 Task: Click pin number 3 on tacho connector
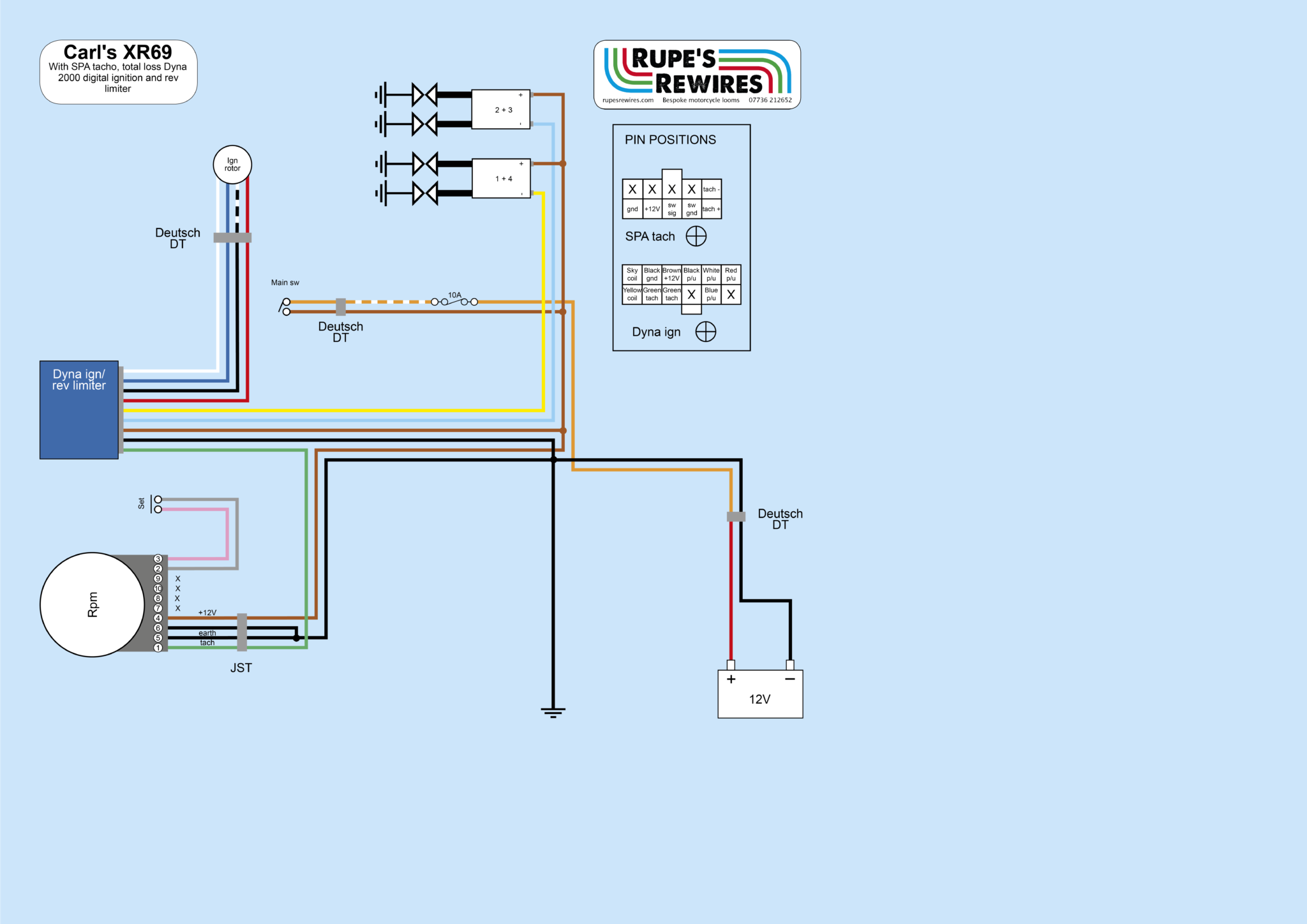click(158, 559)
